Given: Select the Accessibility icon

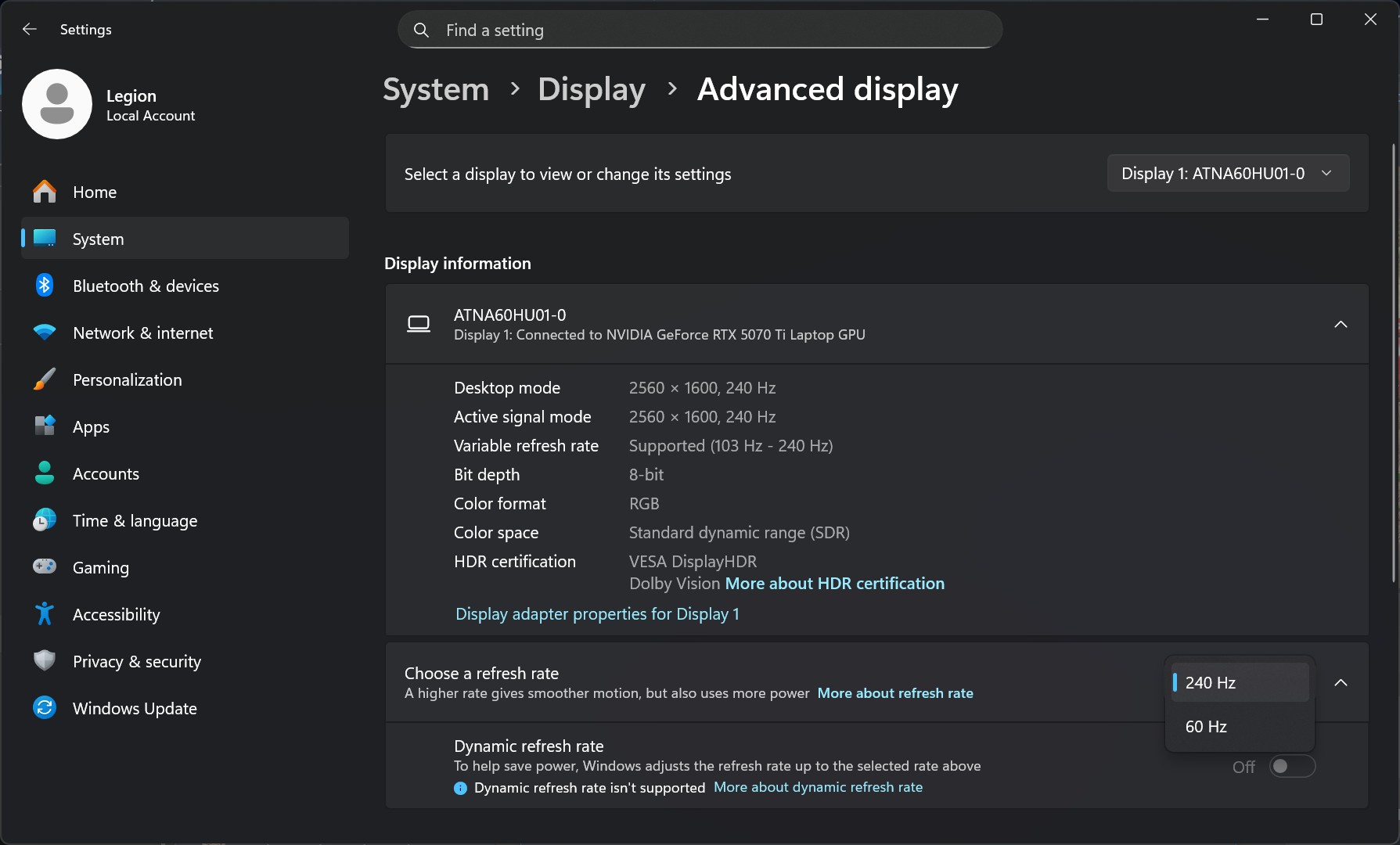Looking at the screenshot, I should click(x=45, y=613).
